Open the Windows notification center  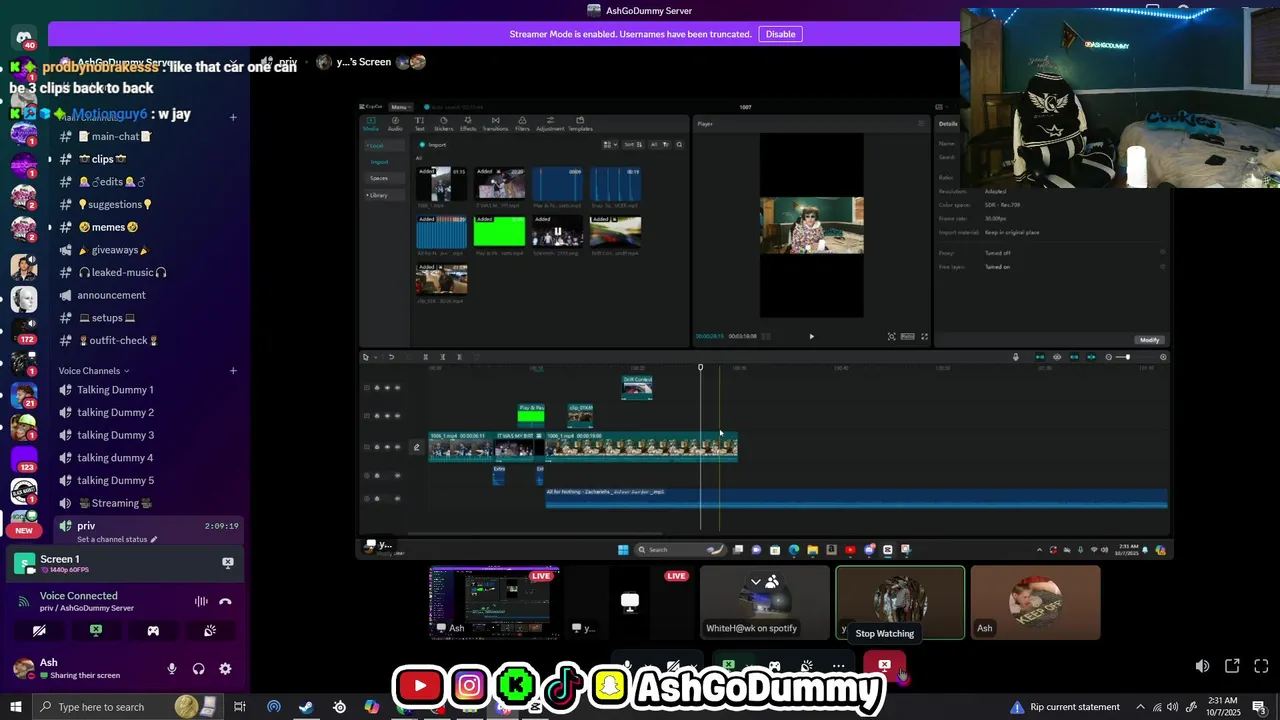[1259, 707]
